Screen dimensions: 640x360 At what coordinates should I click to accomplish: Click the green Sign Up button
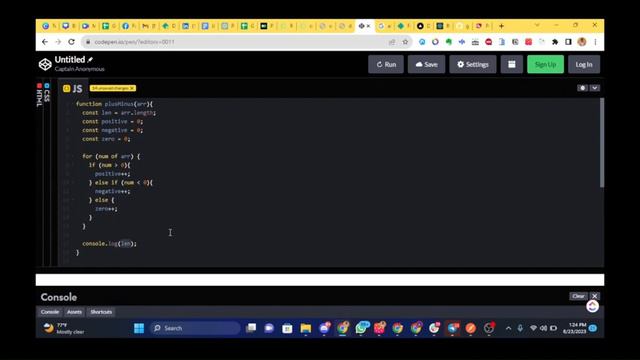[x=545, y=64]
